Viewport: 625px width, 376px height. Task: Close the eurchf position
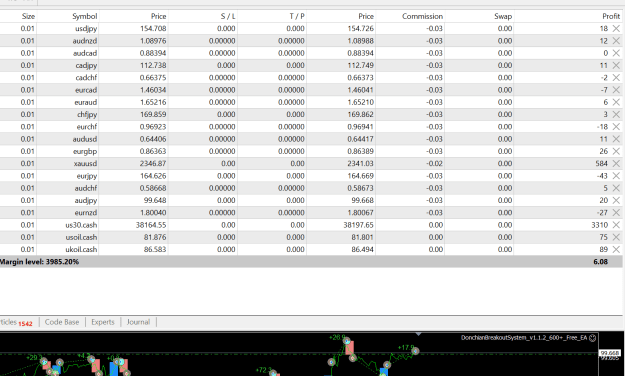[x=616, y=127]
